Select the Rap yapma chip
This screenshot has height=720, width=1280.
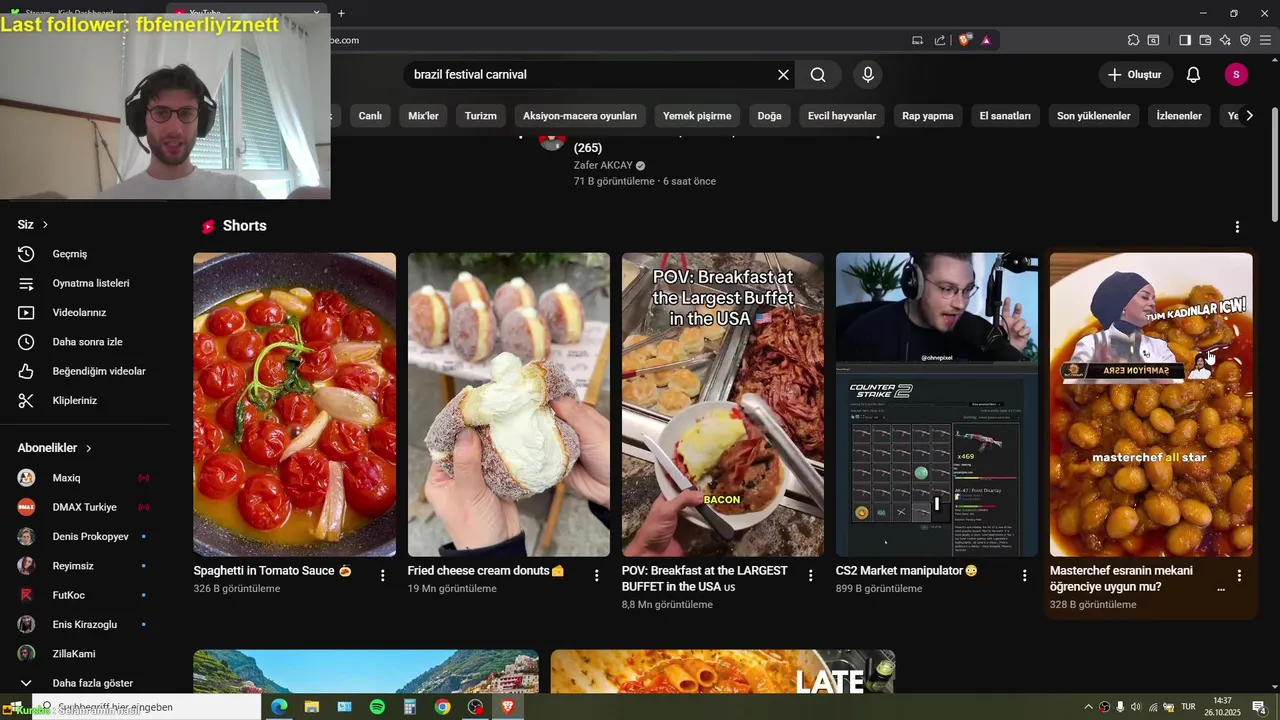928,116
